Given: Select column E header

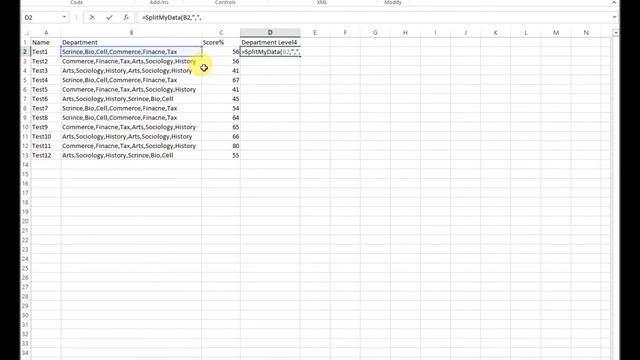Looking at the screenshot, I should click(x=315, y=33).
